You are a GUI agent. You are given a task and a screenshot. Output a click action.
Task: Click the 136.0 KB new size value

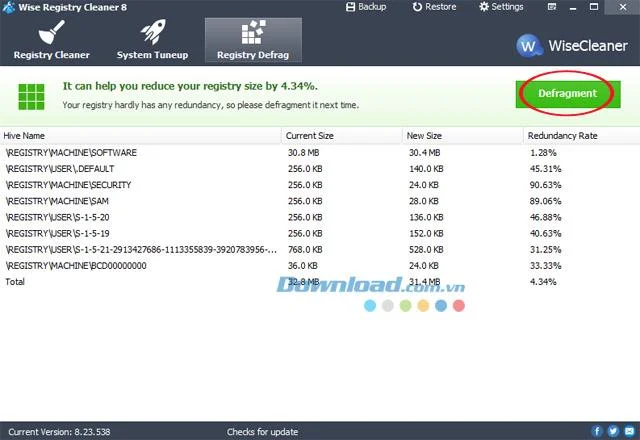click(x=426, y=217)
